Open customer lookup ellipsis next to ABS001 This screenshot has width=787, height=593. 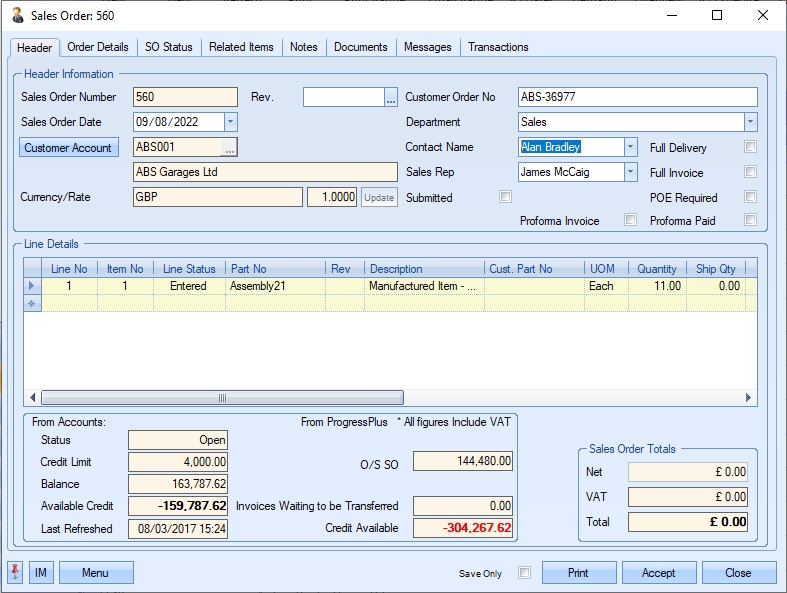pos(229,147)
